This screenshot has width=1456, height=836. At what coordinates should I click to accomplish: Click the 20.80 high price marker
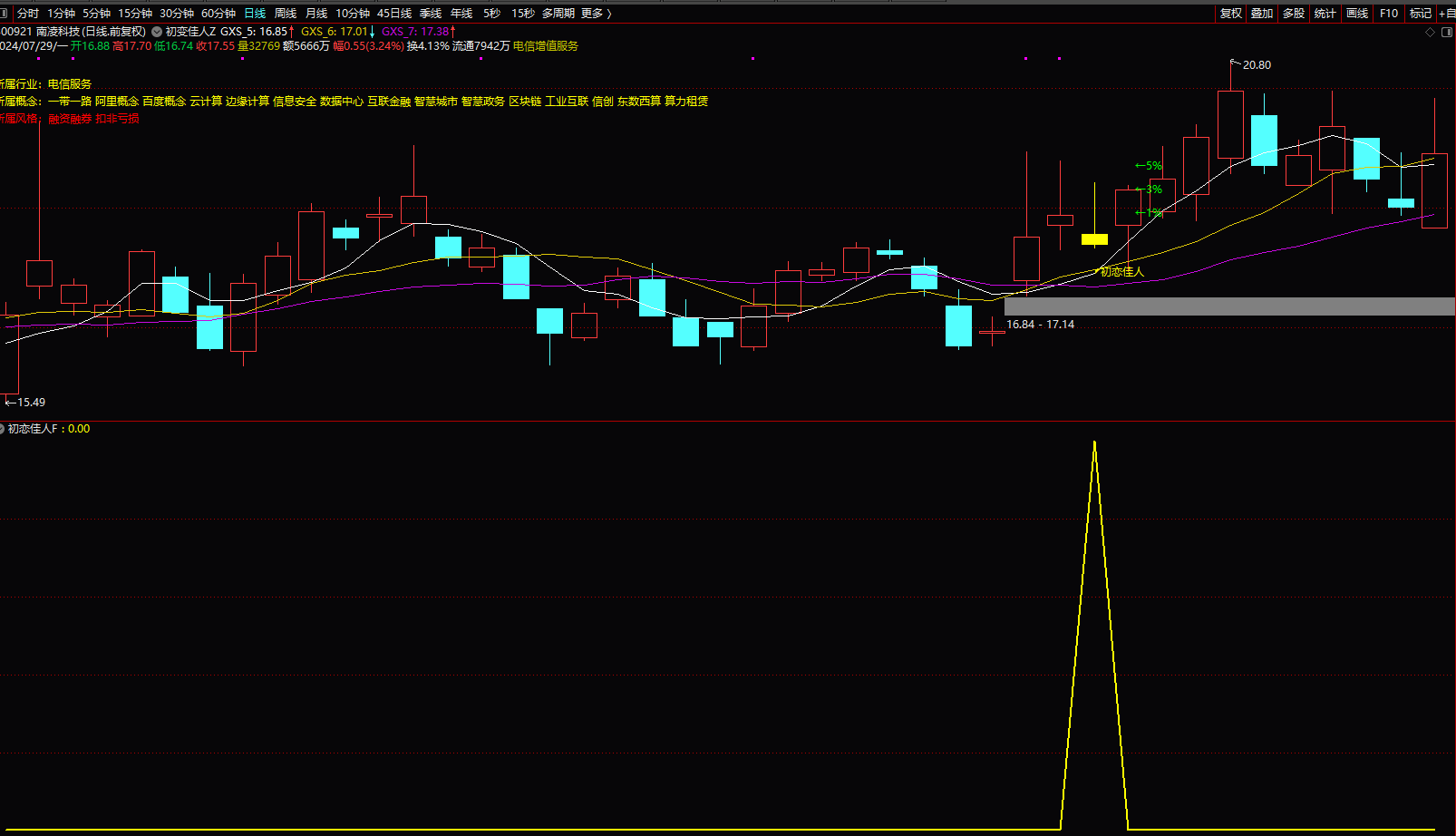[1257, 65]
